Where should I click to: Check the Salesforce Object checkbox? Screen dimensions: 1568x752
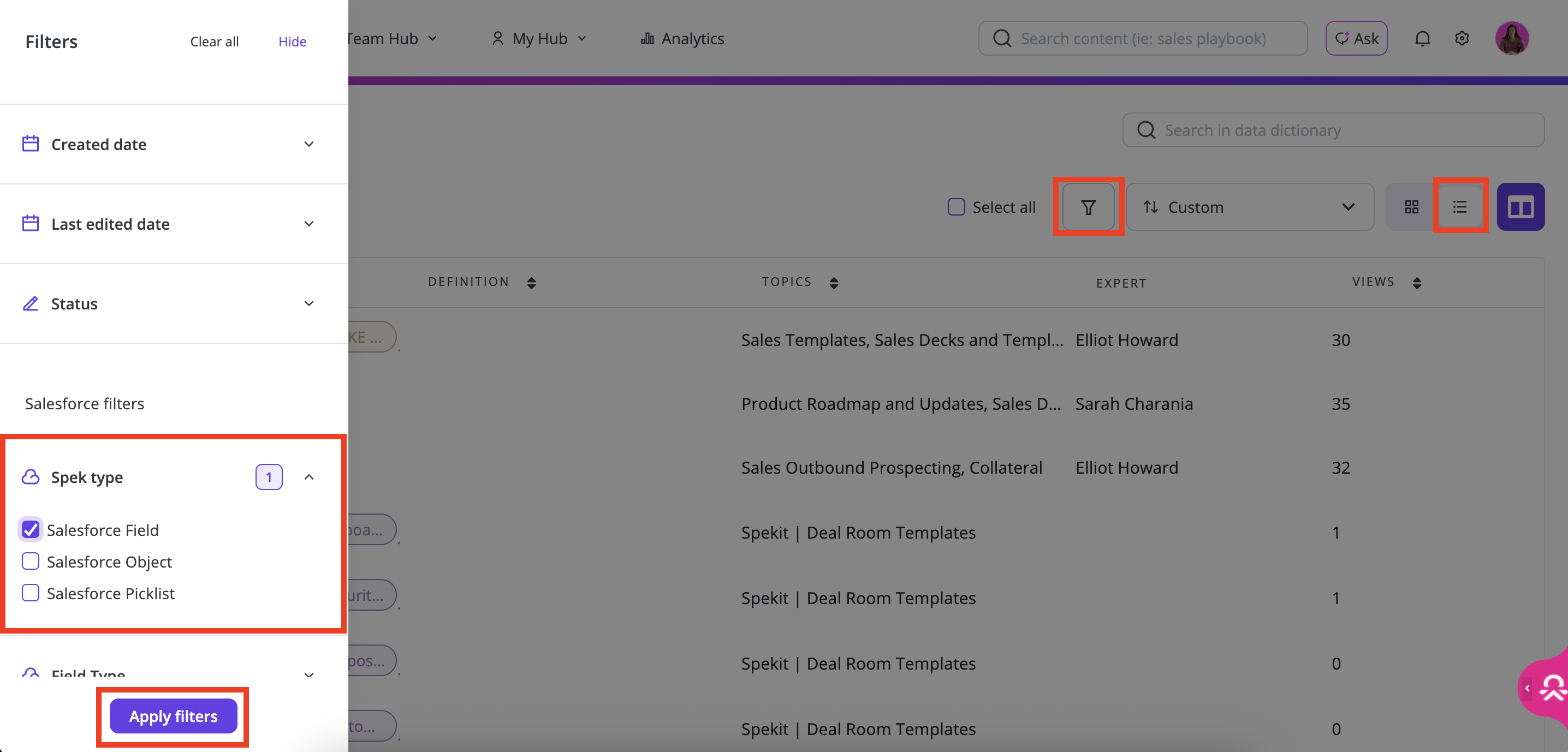(31, 561)
